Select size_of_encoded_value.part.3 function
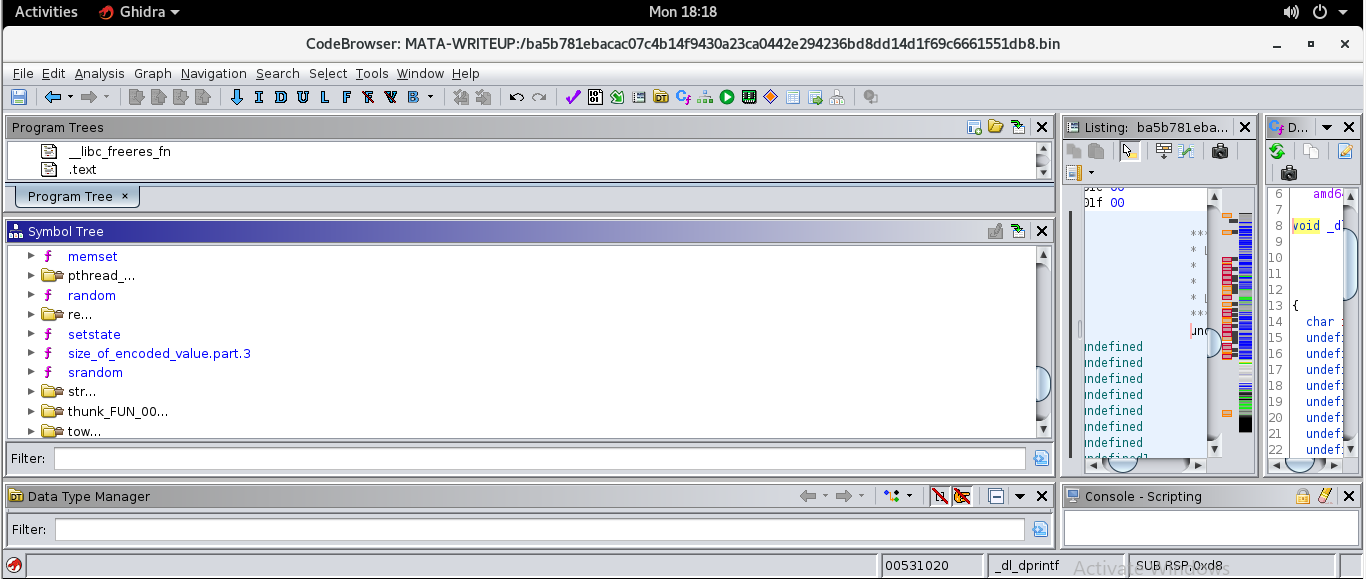 tap(159, 353)
